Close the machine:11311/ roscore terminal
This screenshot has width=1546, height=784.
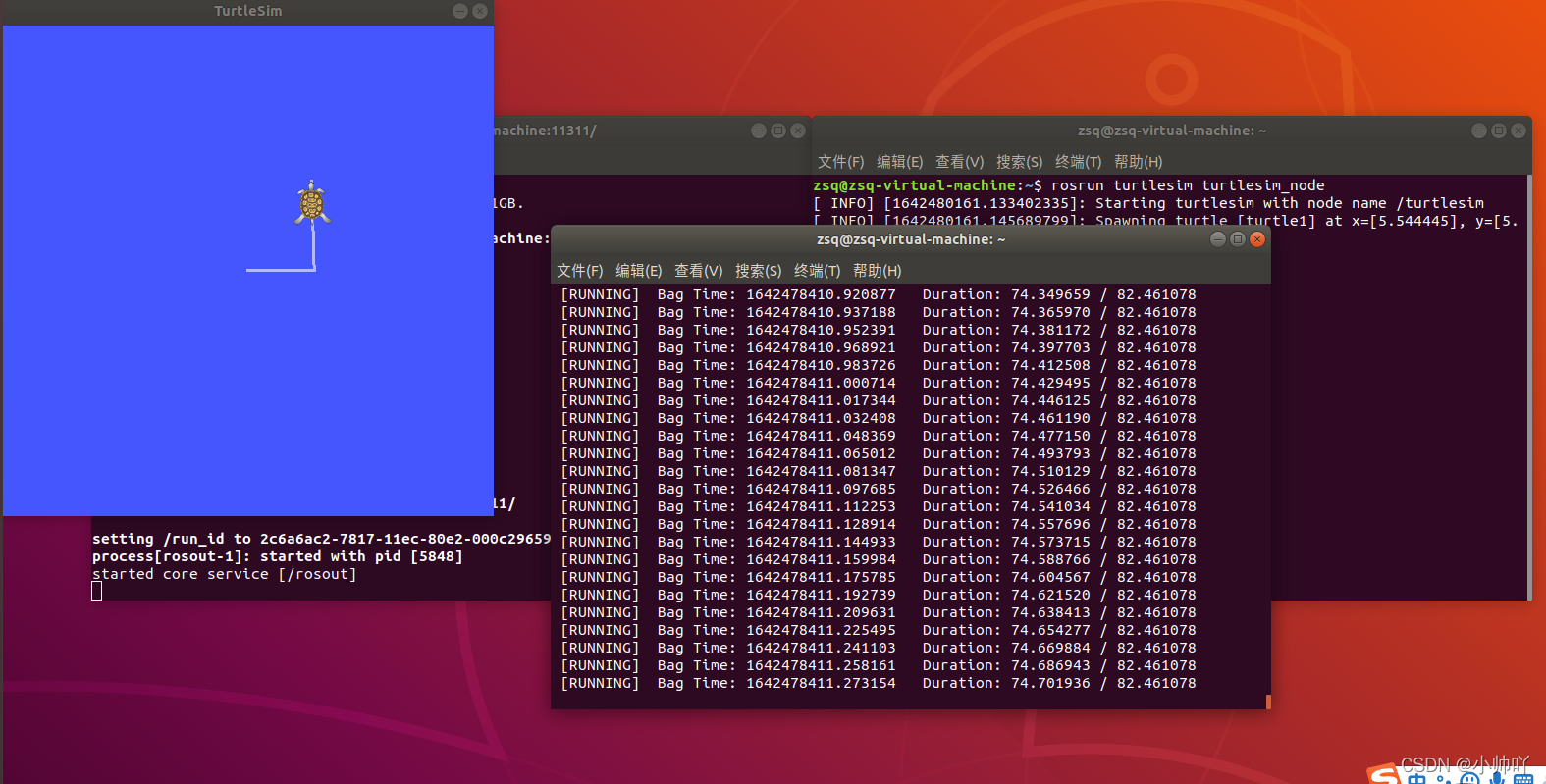pos(798,131)
